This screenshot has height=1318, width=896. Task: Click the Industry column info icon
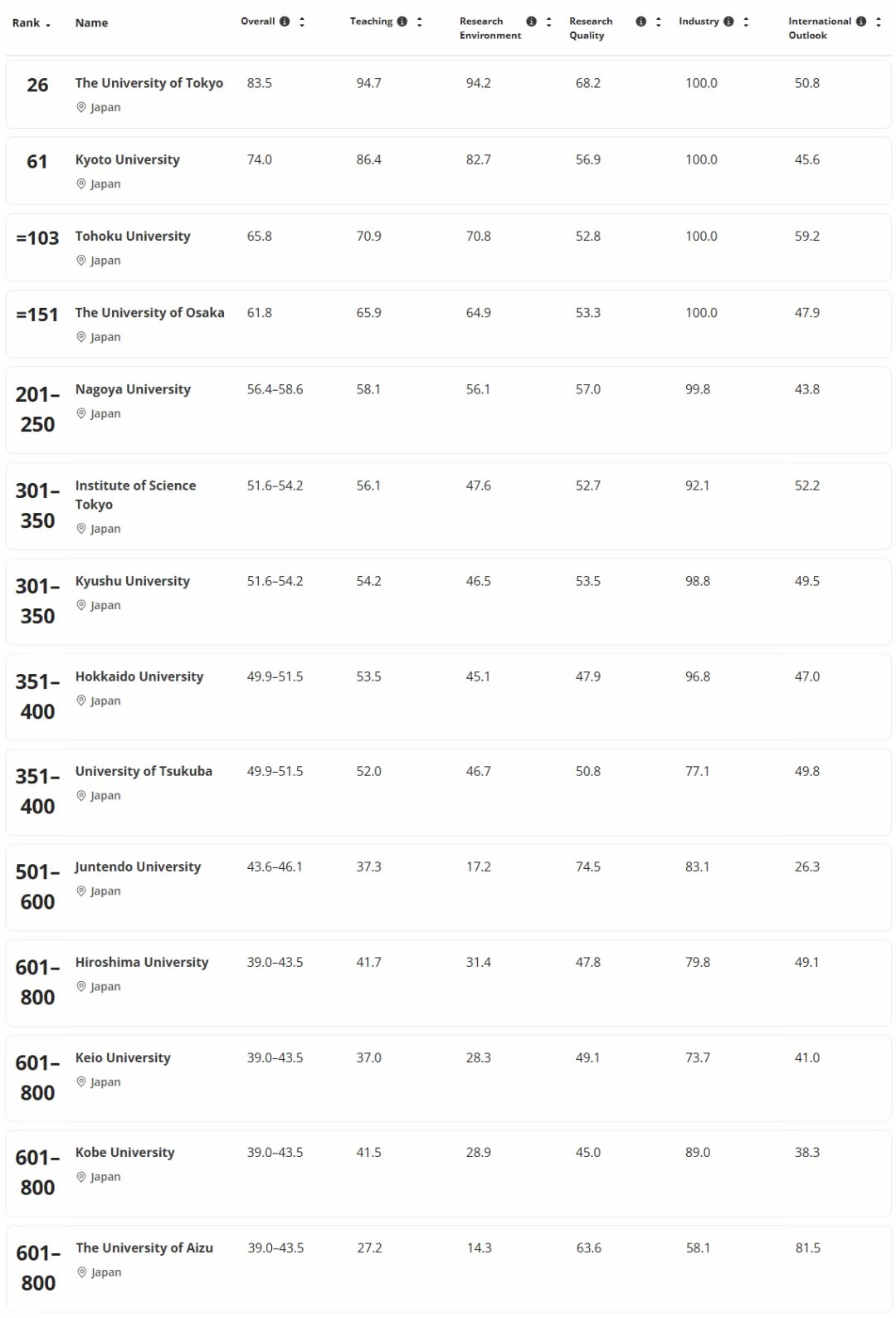pos(728,22)
